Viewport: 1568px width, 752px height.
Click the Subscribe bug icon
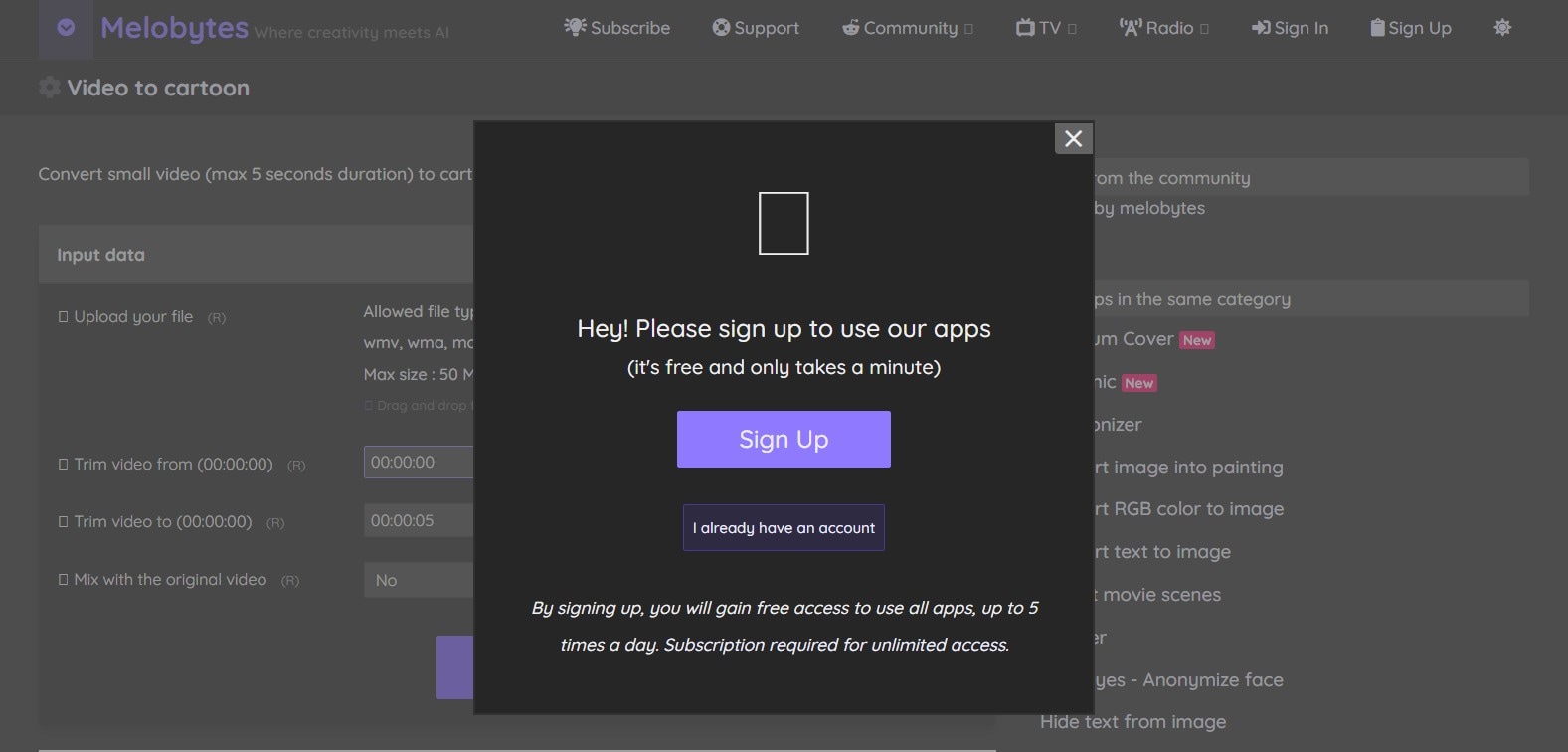click(575, 27)
